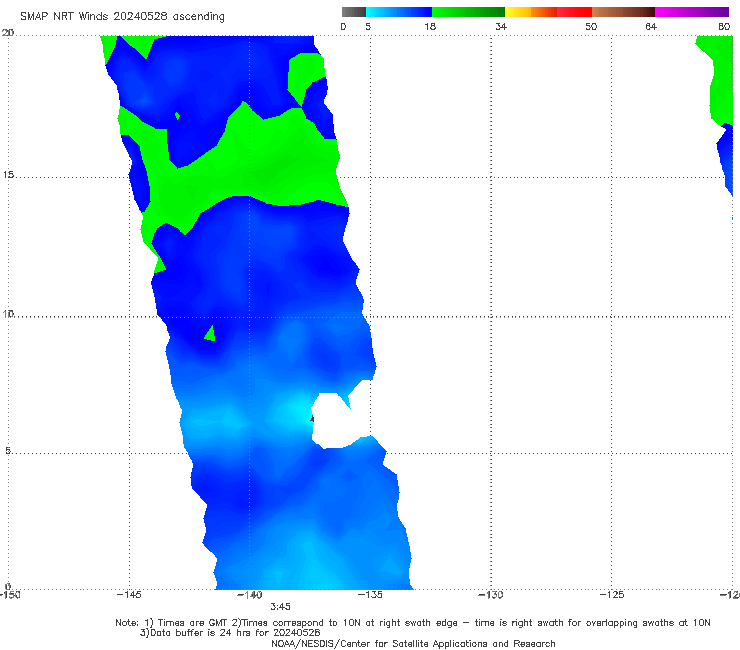740x650 pixels.
Task: Click the color bar label "80"
Action: point(724,27)
